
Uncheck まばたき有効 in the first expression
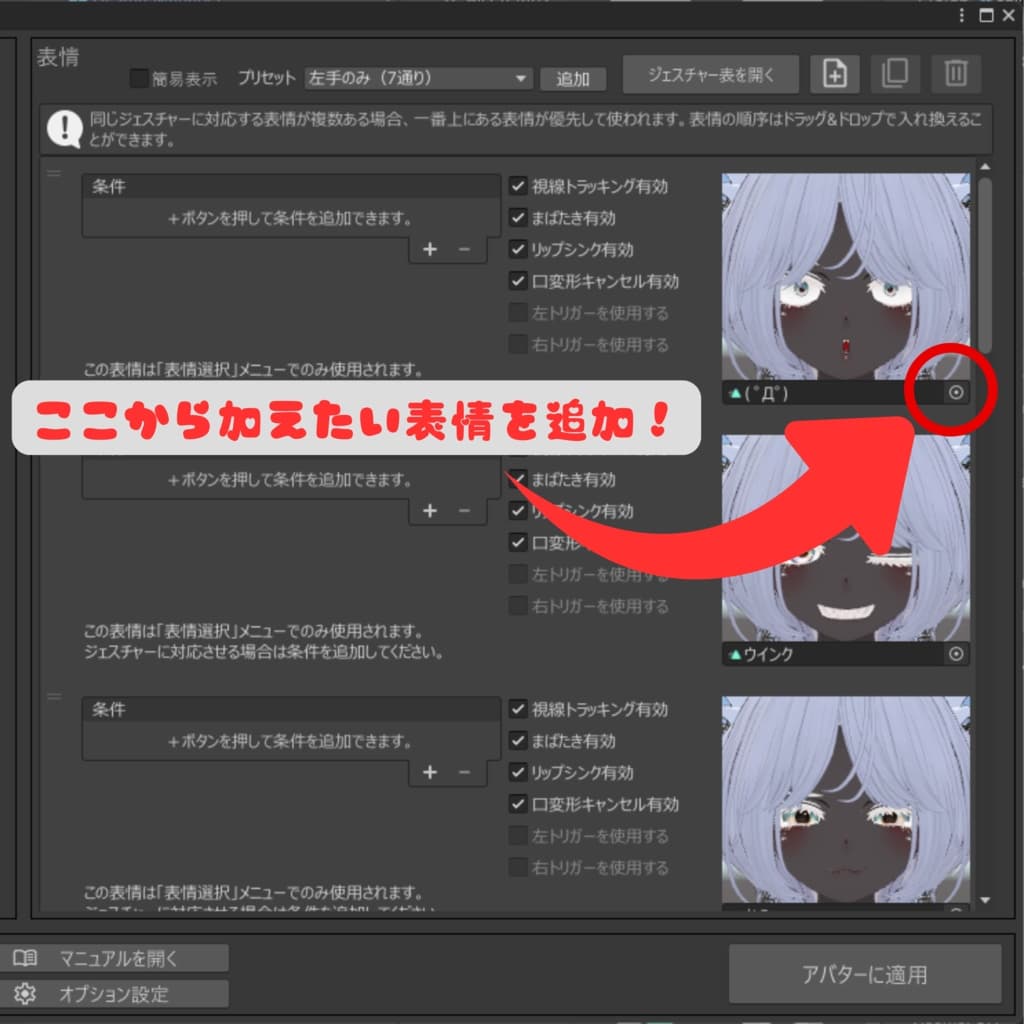(x=518, y=218)
